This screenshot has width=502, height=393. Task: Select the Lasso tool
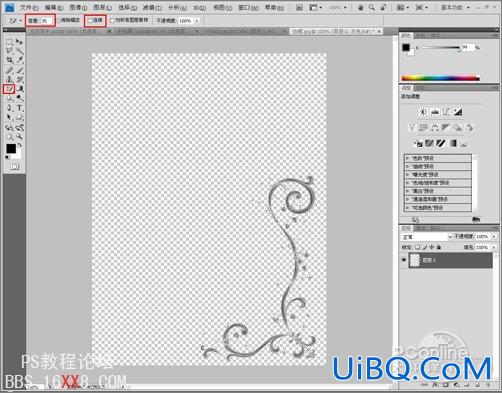click(x=9, y=51)
